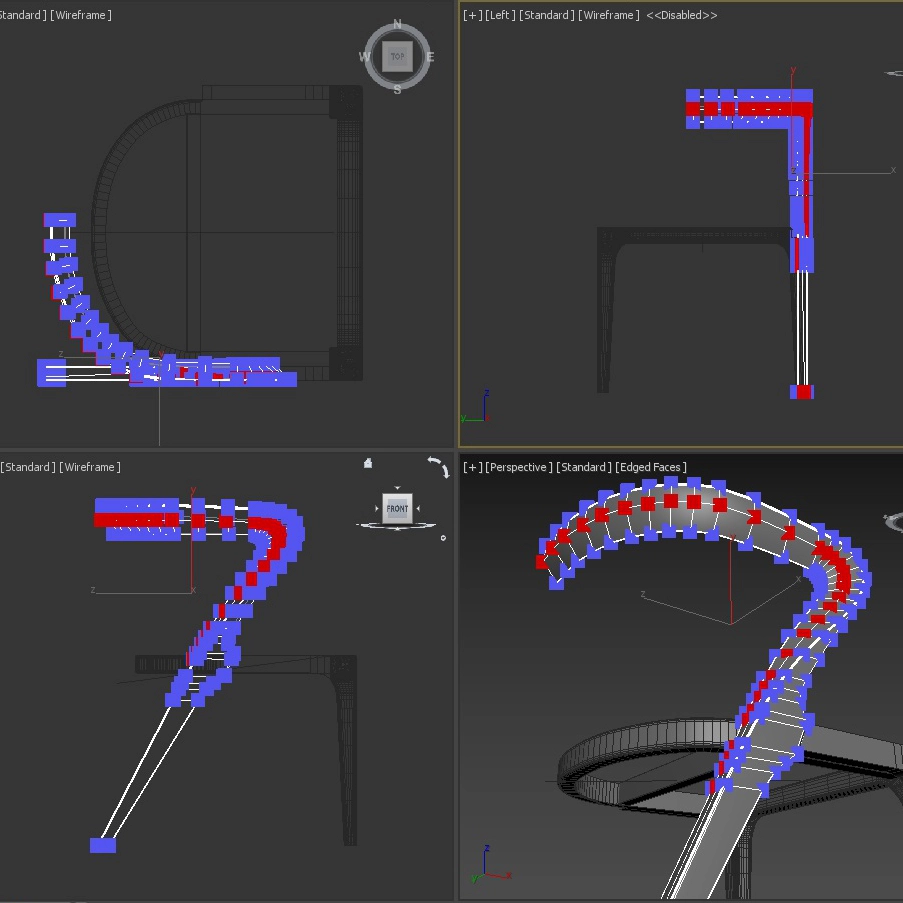Open ViewCube context menu button in Front viewport
Viewport: 903px width, 903px height.
coord(443,538)
